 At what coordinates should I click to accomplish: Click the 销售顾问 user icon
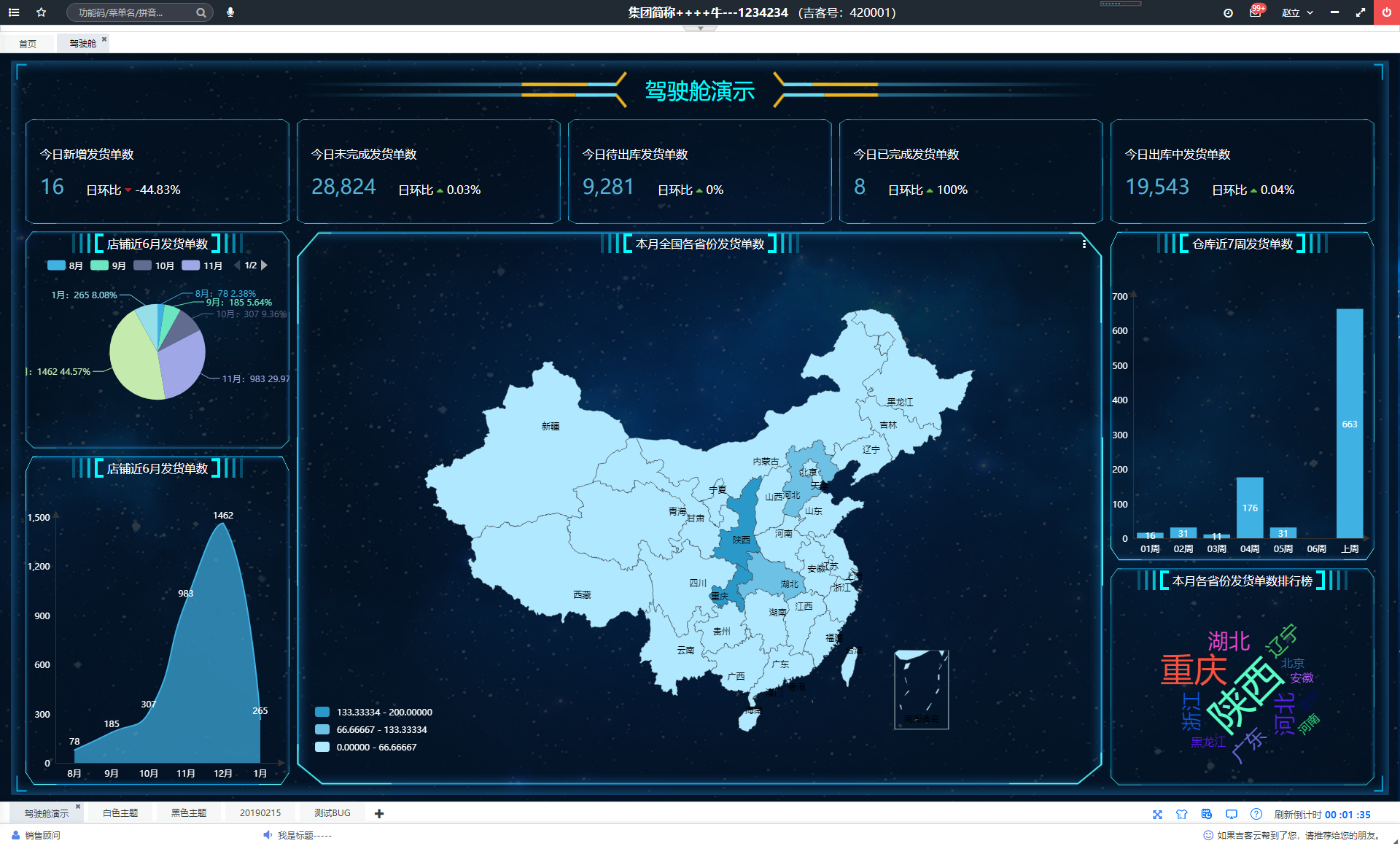15,835
